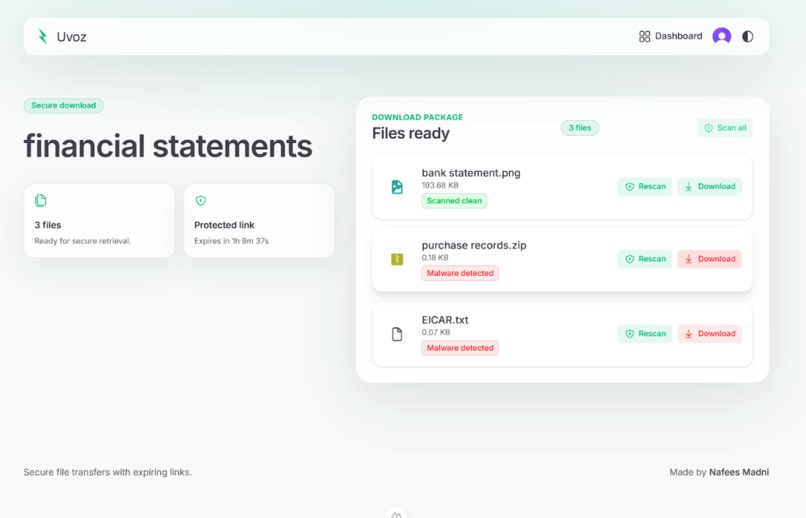Click the 0.18 KB file size
This screenshot has width=806, height=518.
435,258
